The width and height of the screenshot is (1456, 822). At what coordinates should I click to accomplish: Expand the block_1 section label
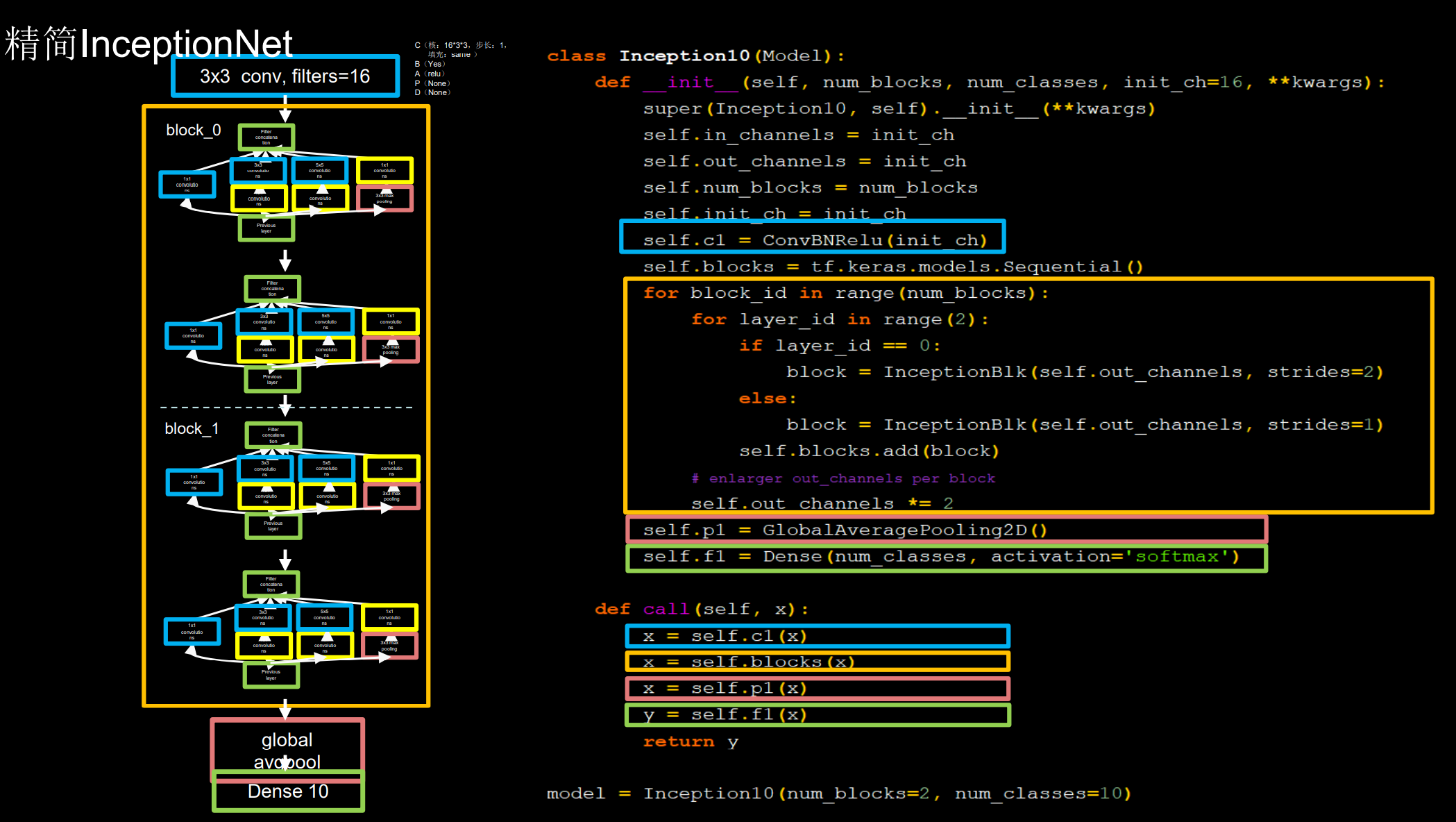pyautogui.click(x=191, y=428)
